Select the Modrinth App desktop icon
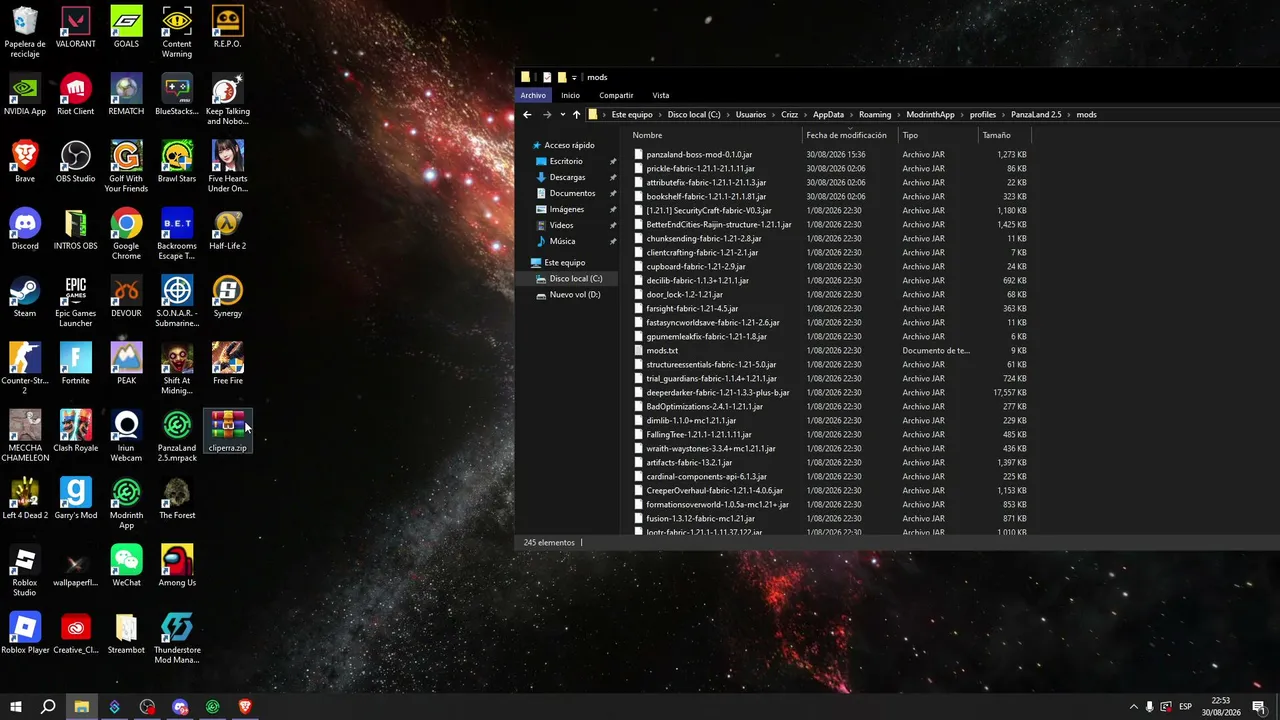 click(126, 503)
